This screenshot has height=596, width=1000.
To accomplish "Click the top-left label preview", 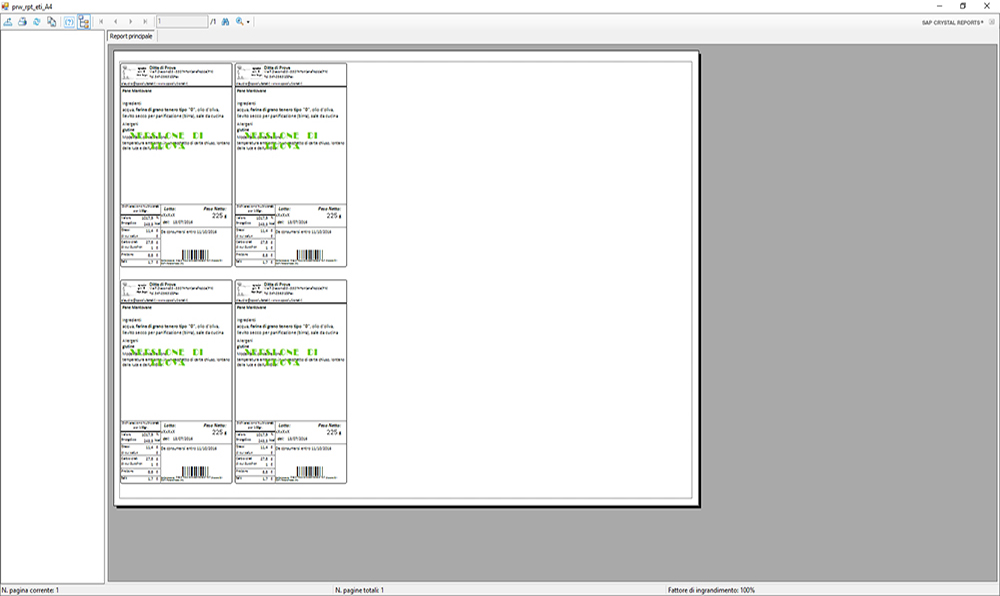I will 176,164.
